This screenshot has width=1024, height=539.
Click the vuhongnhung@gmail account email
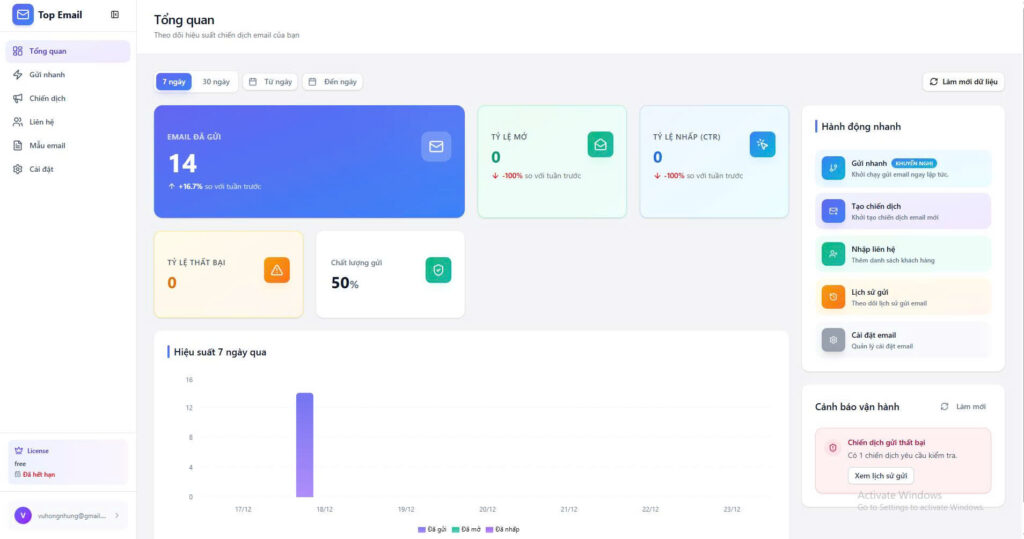click(71, 515)
